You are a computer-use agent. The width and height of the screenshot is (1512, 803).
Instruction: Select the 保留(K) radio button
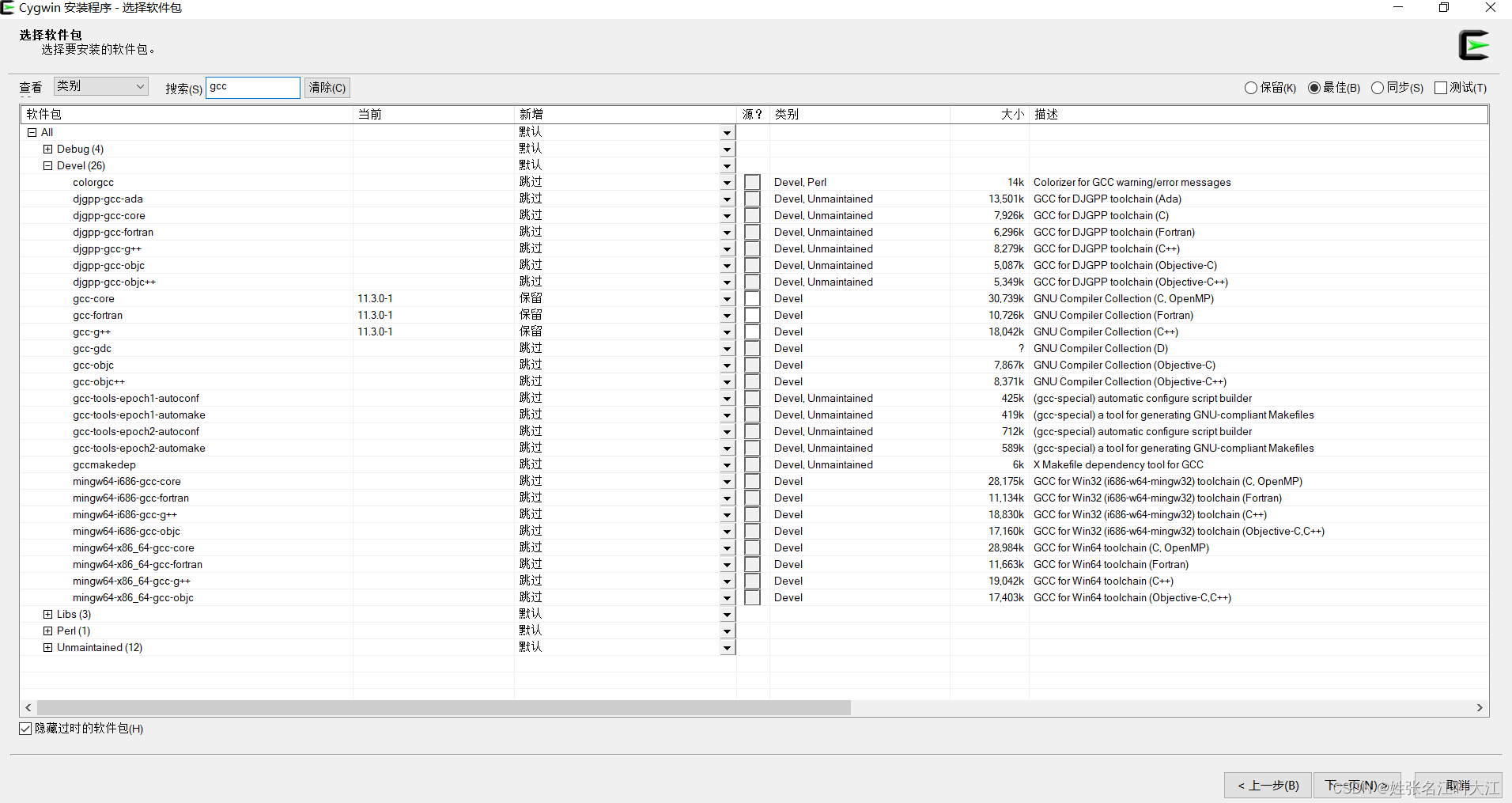pyautogui.click(x=1251, y=88)
